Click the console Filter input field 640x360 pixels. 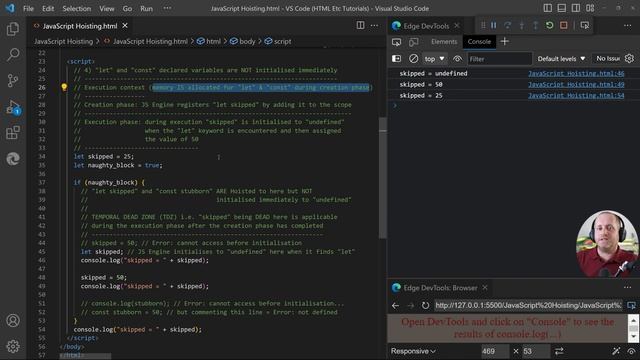point(499,59)
